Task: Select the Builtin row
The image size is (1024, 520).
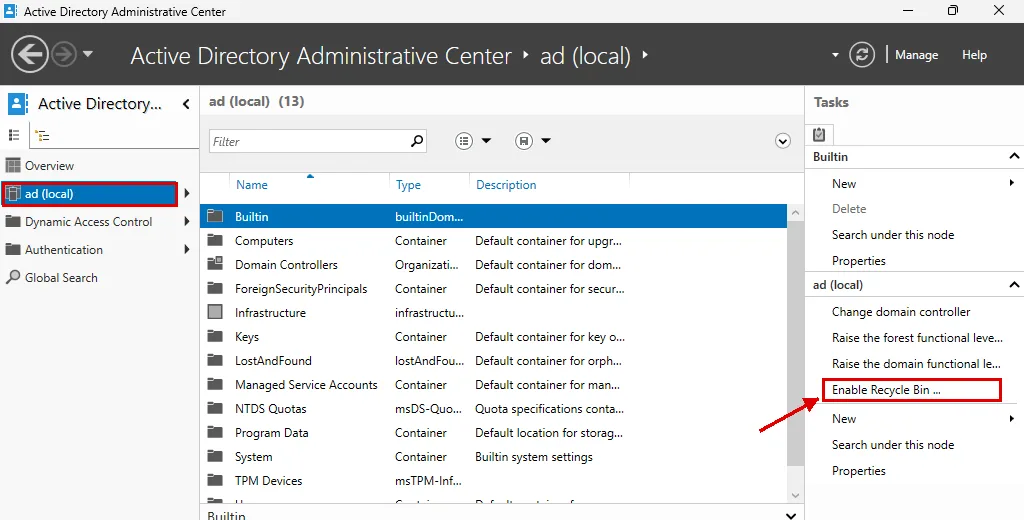Action: coord(494,217)
